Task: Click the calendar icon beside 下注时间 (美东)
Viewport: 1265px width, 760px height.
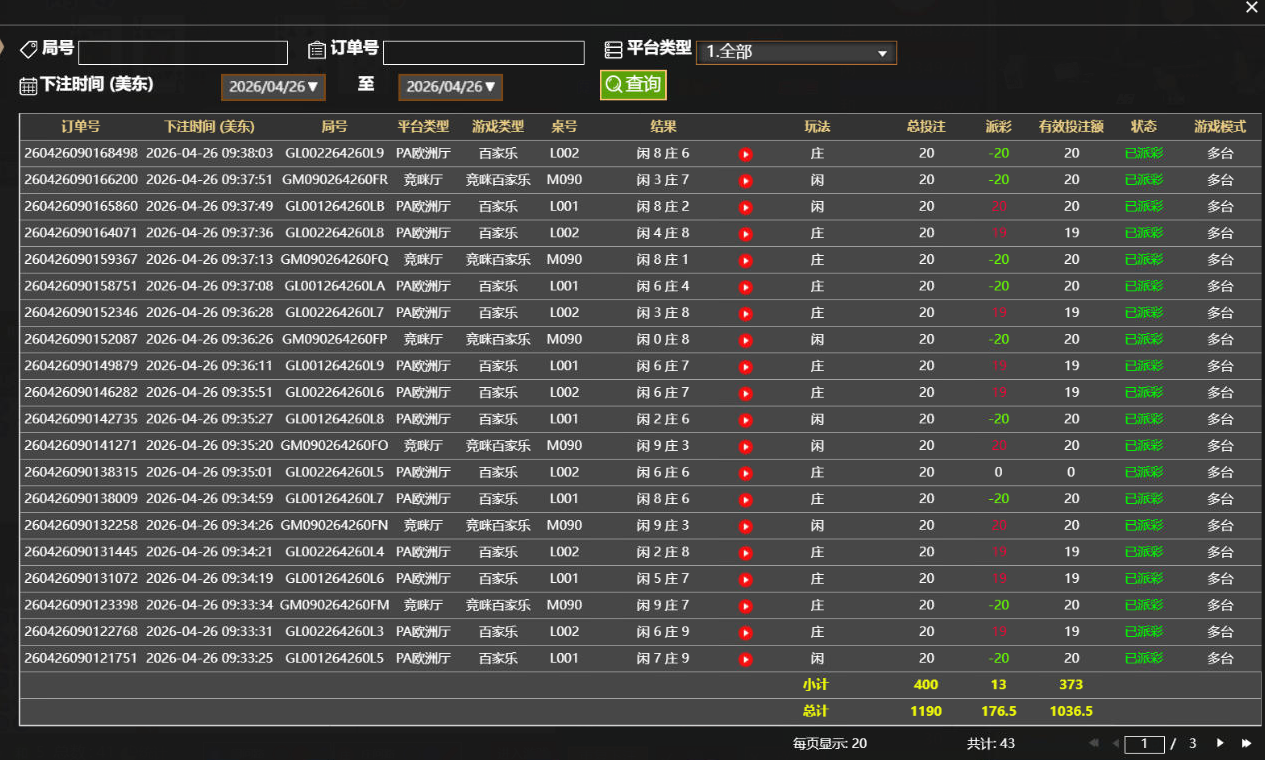Action: tap(26, 85)
